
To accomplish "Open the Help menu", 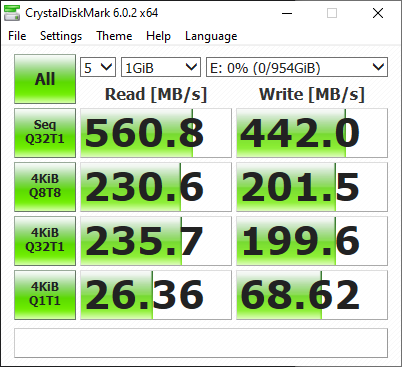I will [x=158, y=36].
